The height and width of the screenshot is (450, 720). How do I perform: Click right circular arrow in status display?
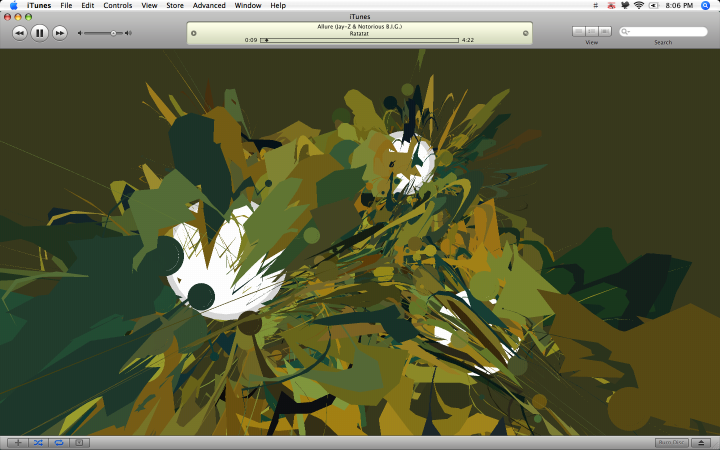click(526, 33)
